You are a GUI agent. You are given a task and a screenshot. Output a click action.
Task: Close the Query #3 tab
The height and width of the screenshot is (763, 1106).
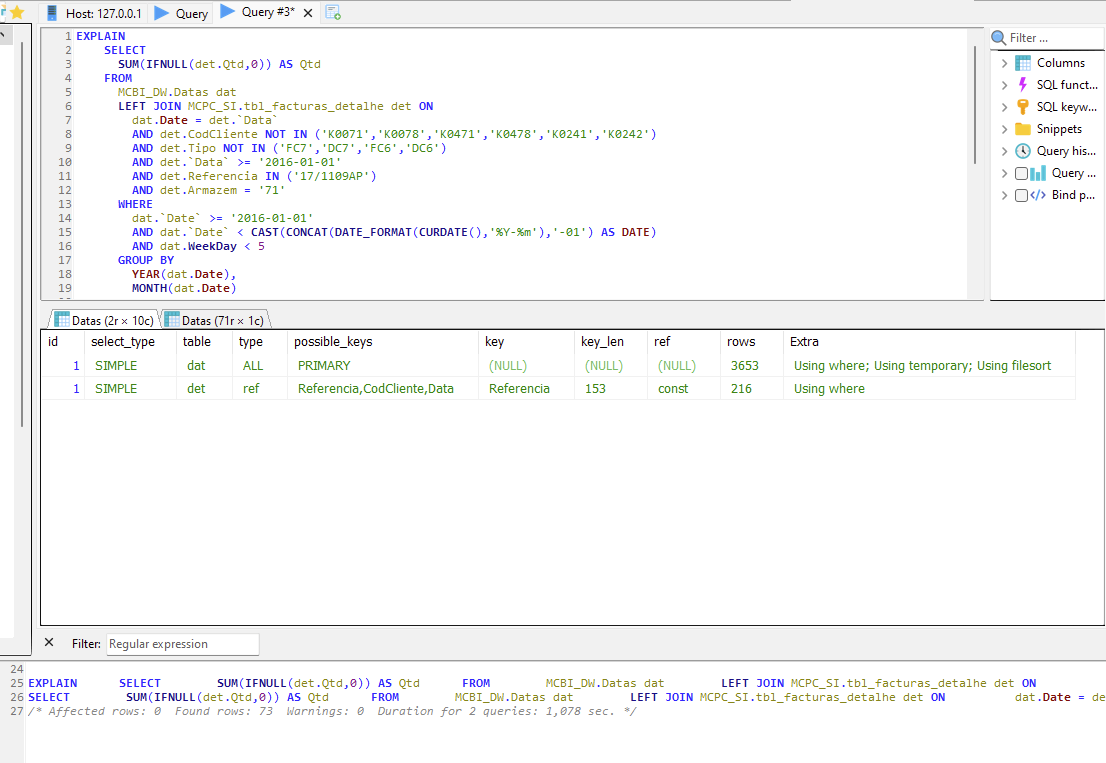pos(306,13)
